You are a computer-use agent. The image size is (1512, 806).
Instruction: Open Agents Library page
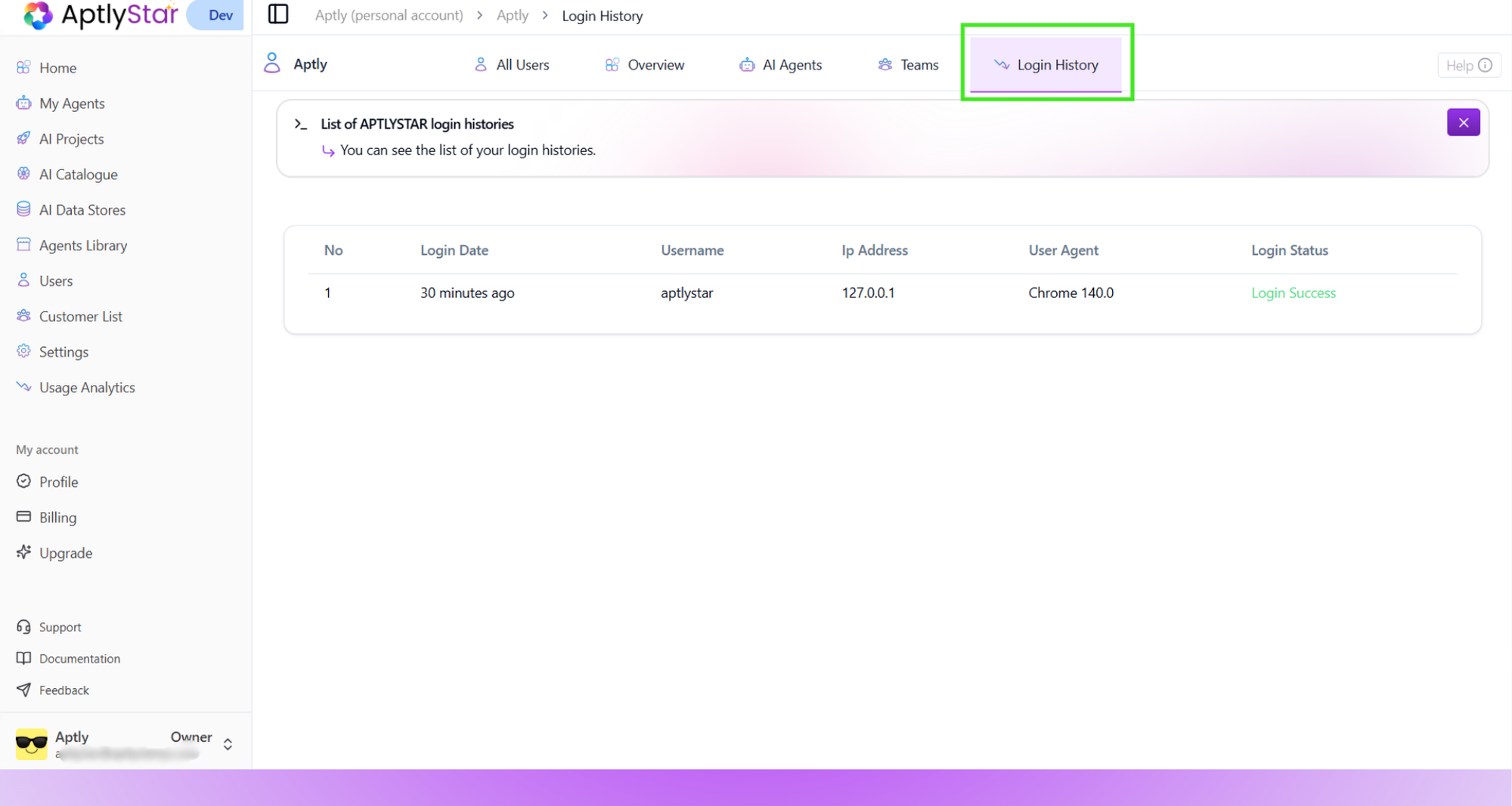pos(82,245)
